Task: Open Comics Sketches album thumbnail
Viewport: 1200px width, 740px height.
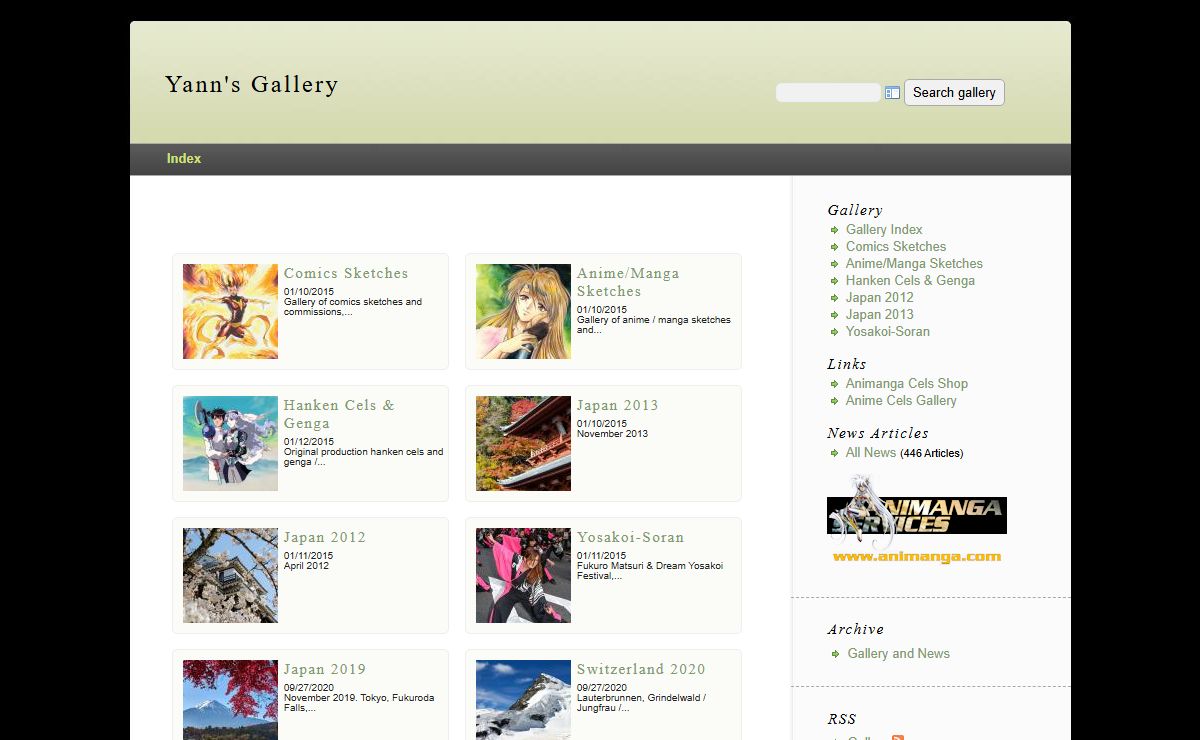Action: [230, 311]
